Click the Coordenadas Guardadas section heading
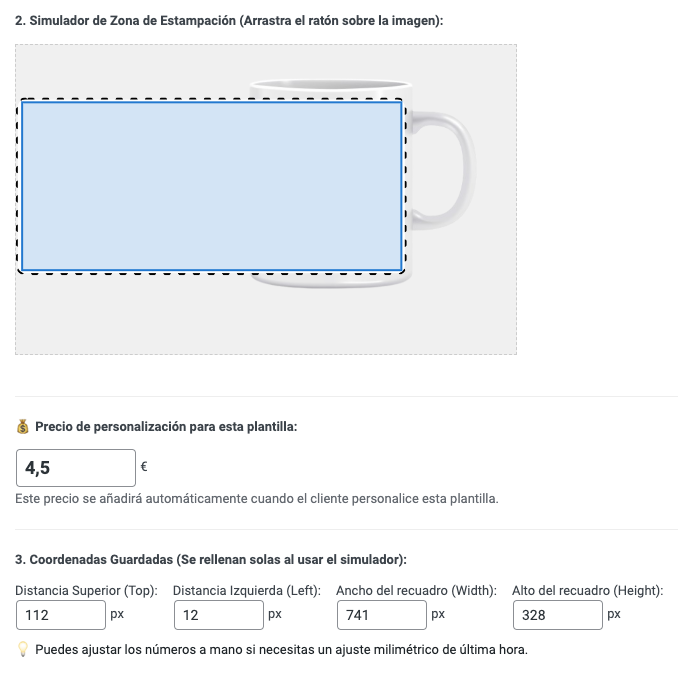The width and height of the screenshot is (678, 676). point(211,560)
